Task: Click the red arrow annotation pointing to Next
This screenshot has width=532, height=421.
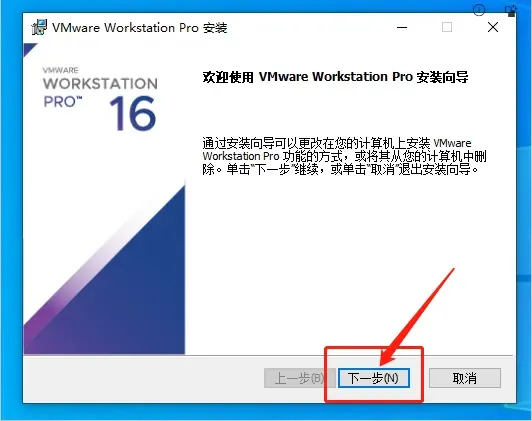Action: click(x=418, y=317)
